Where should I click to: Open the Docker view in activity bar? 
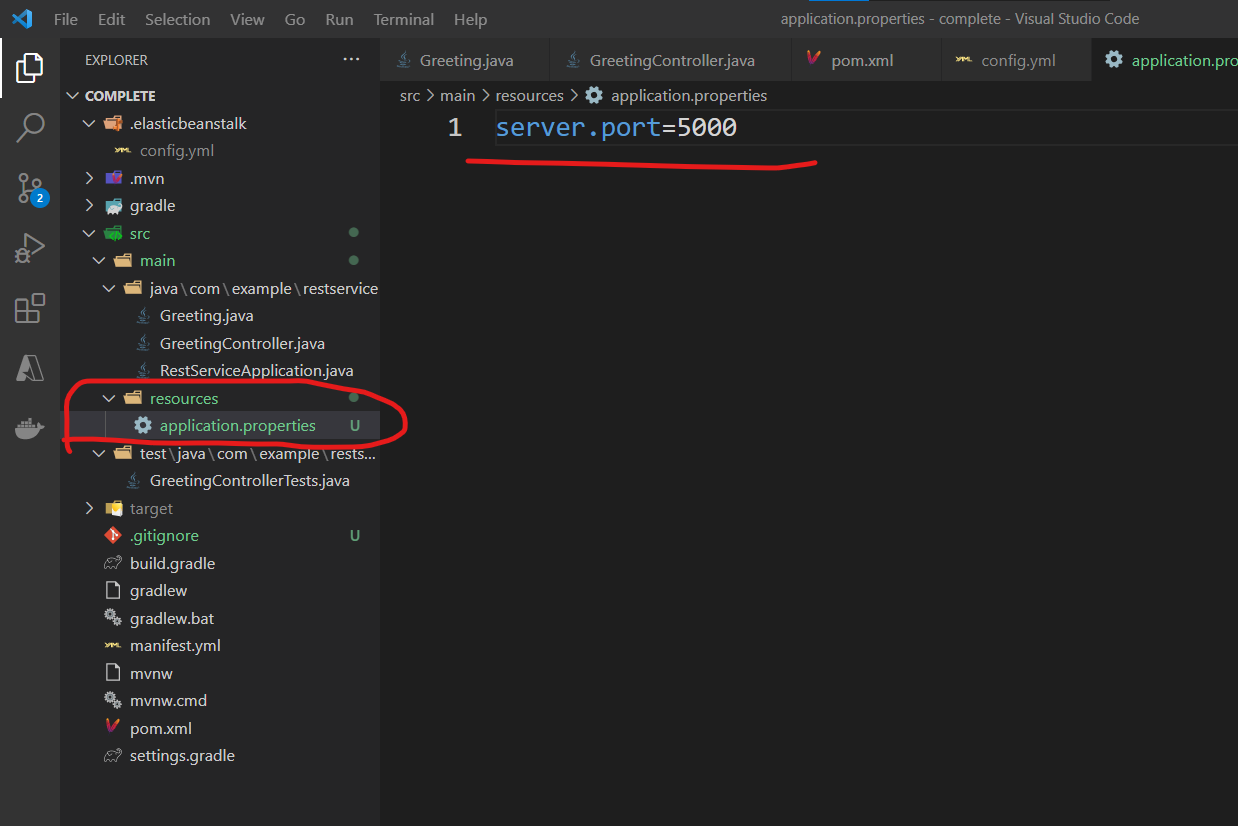30,429
